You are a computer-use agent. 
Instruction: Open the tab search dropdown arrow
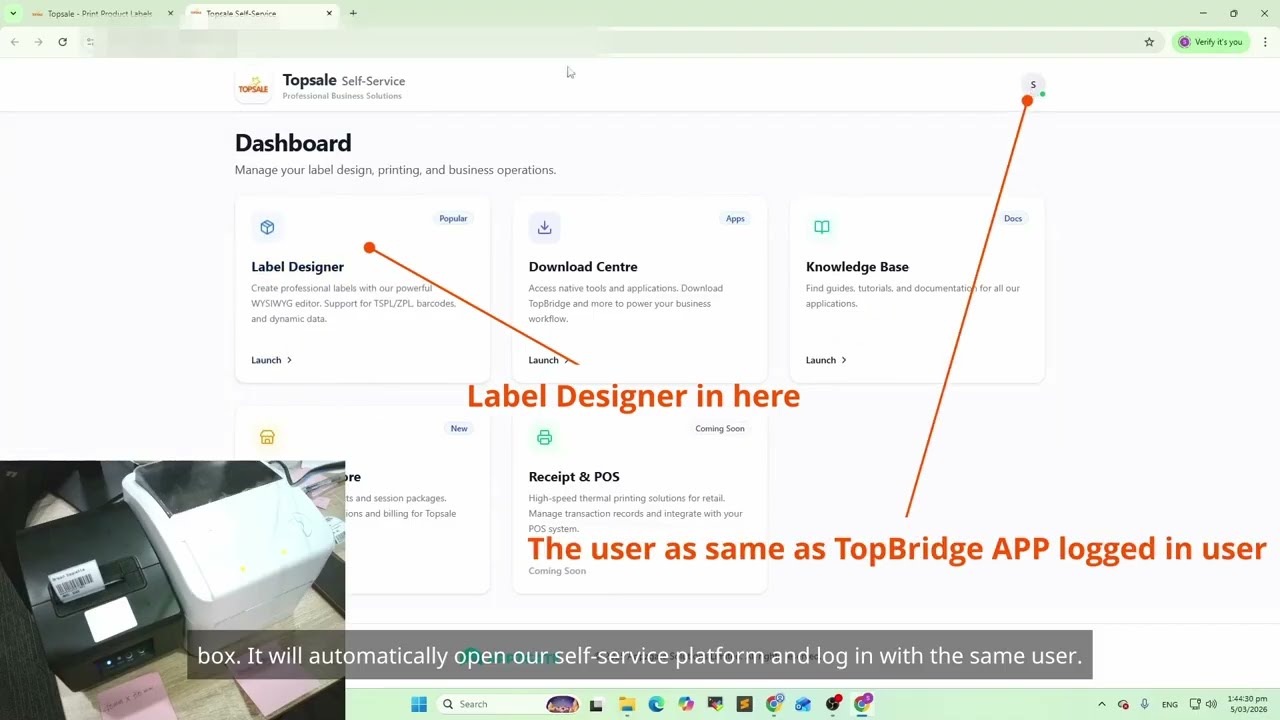13,13
